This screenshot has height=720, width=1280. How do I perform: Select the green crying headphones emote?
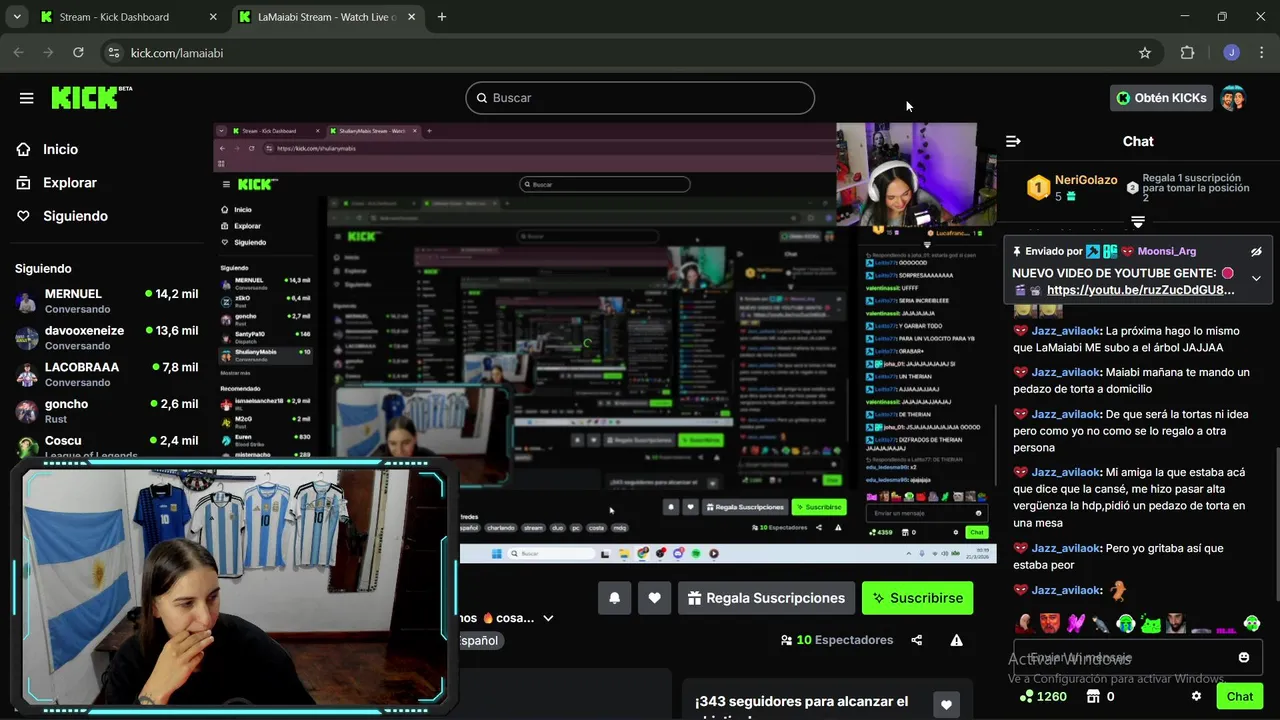tap(1126, 623)
